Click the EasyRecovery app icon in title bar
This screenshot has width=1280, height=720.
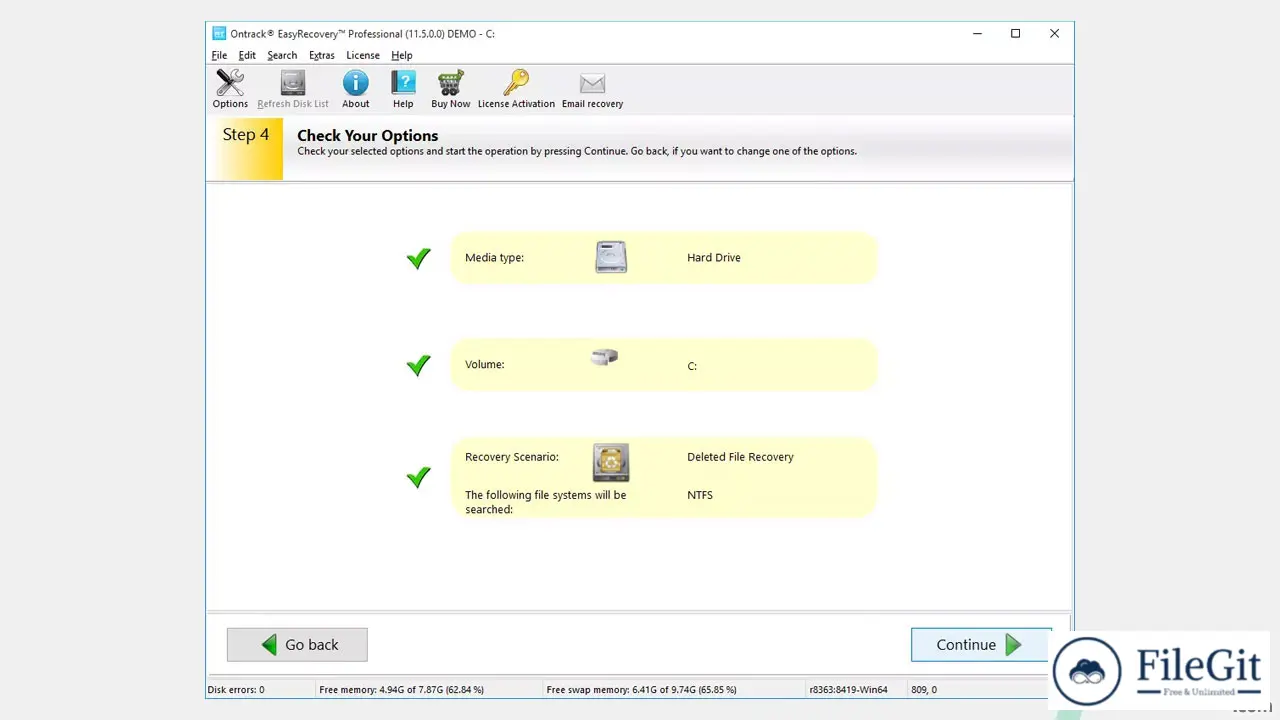tap(219, 33)
